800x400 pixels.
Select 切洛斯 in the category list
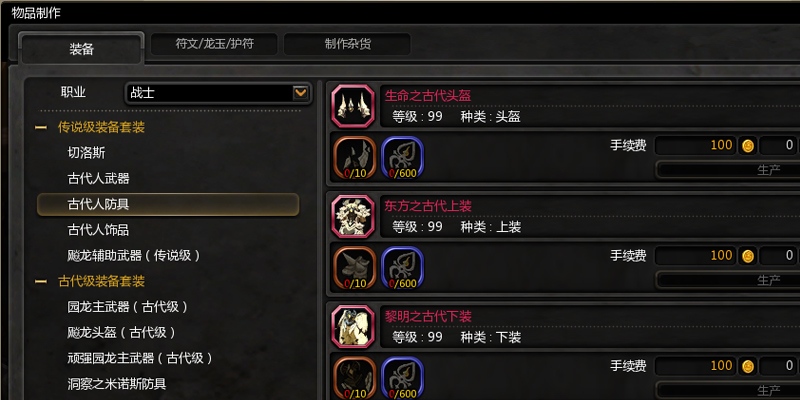86,153
